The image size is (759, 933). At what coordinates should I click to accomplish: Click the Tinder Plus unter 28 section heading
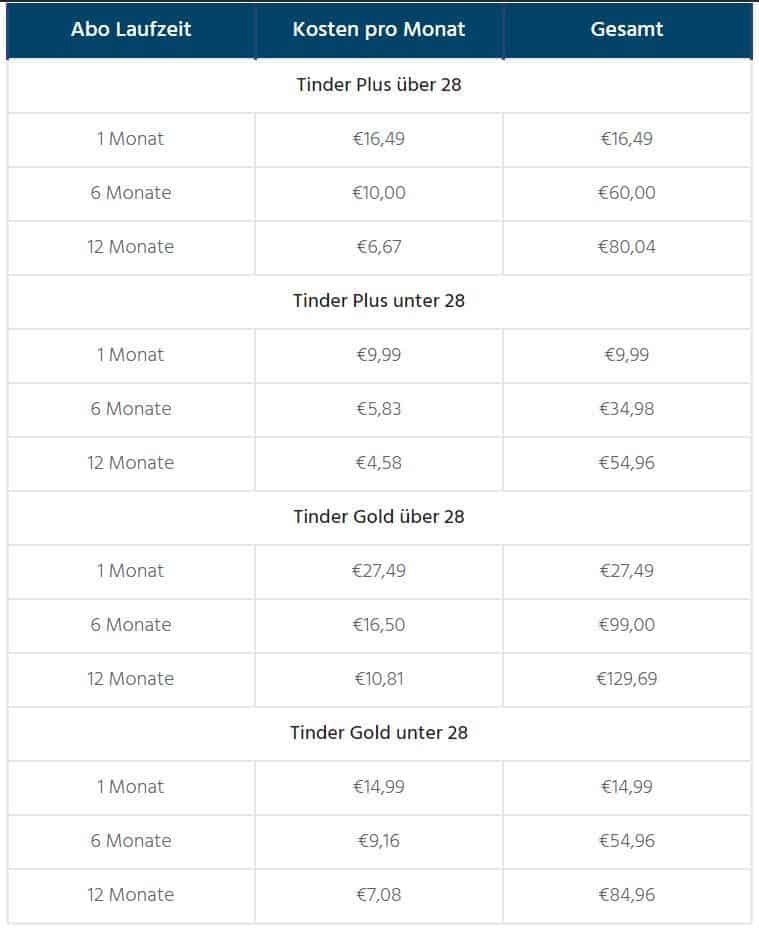pos(379,301)
